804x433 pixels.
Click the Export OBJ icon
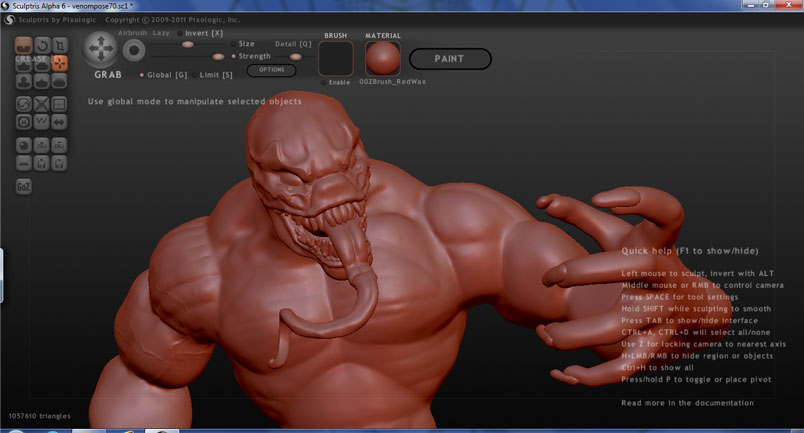(x=59, y=146)
